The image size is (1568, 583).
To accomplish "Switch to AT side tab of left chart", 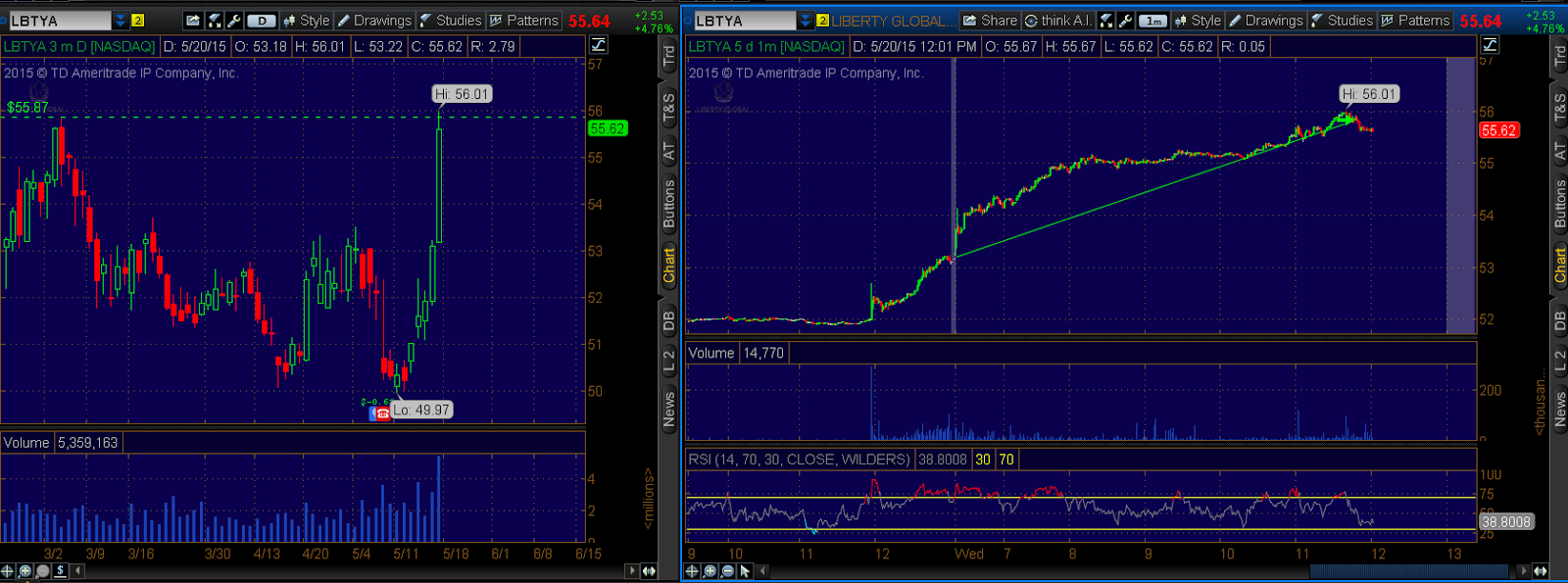I will coord(669,152).
